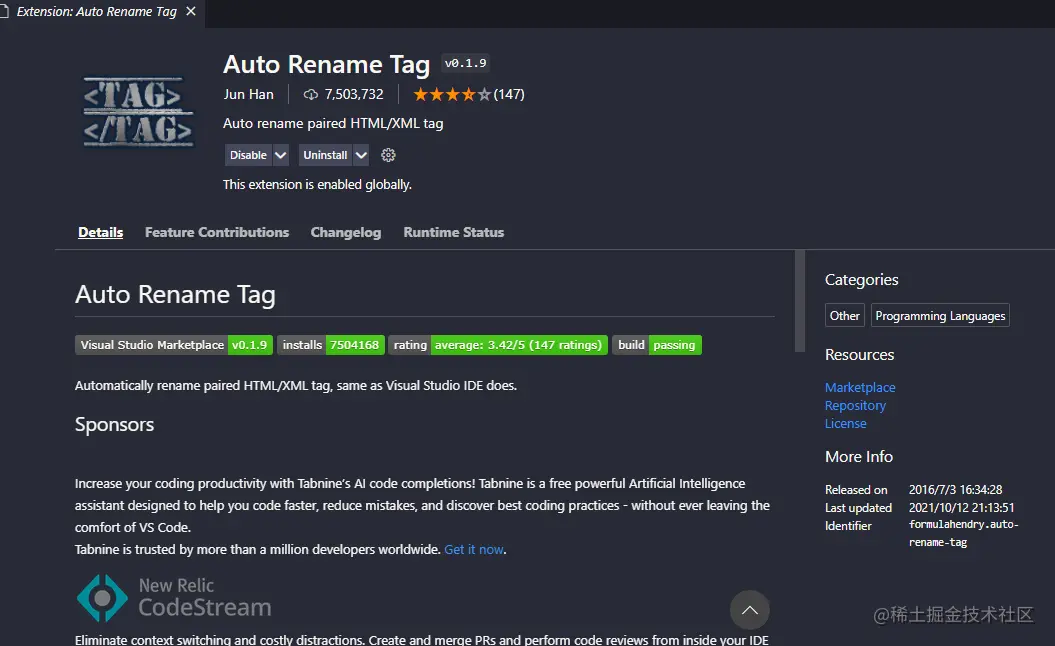Expand the Disable dropdown arrow
The height and width of the screenshot is (646, 1055).
281,155
